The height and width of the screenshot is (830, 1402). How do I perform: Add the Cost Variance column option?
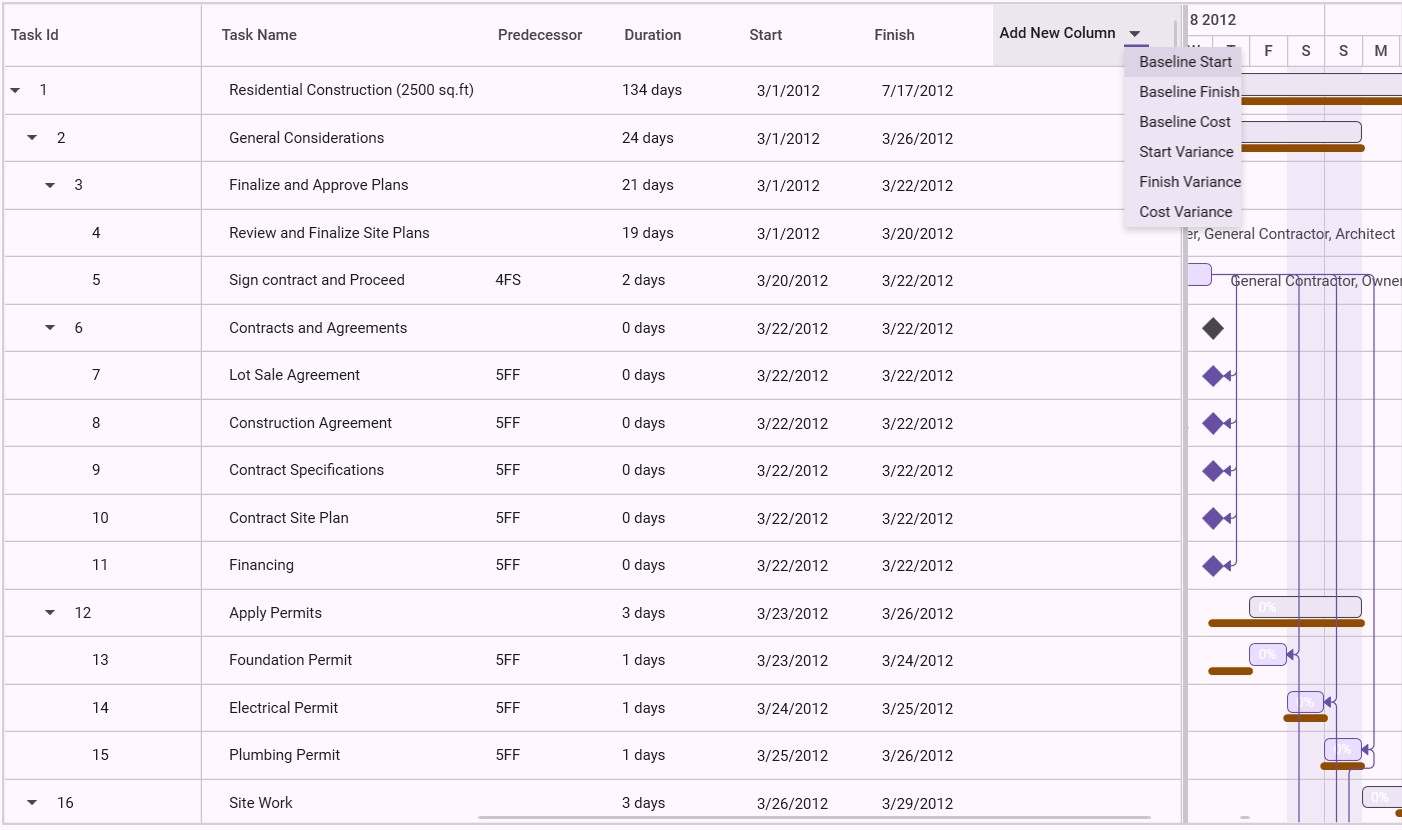pyautogui.click(x=1184, y=212)
